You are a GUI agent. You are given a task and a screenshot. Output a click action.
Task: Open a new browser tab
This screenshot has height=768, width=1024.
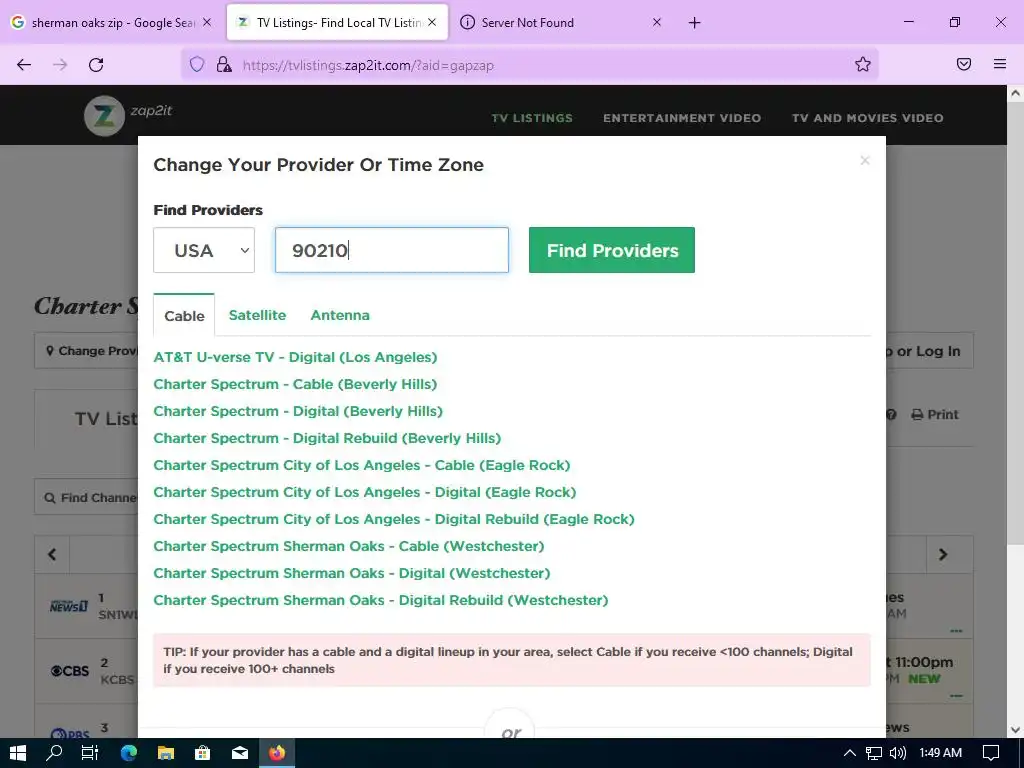[694, 23]
